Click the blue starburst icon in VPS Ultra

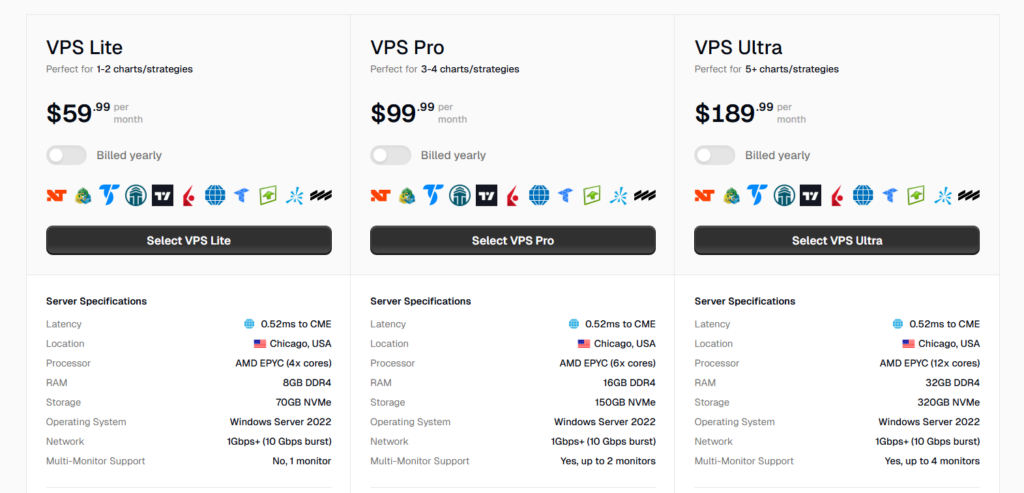[x=943, y=195]
